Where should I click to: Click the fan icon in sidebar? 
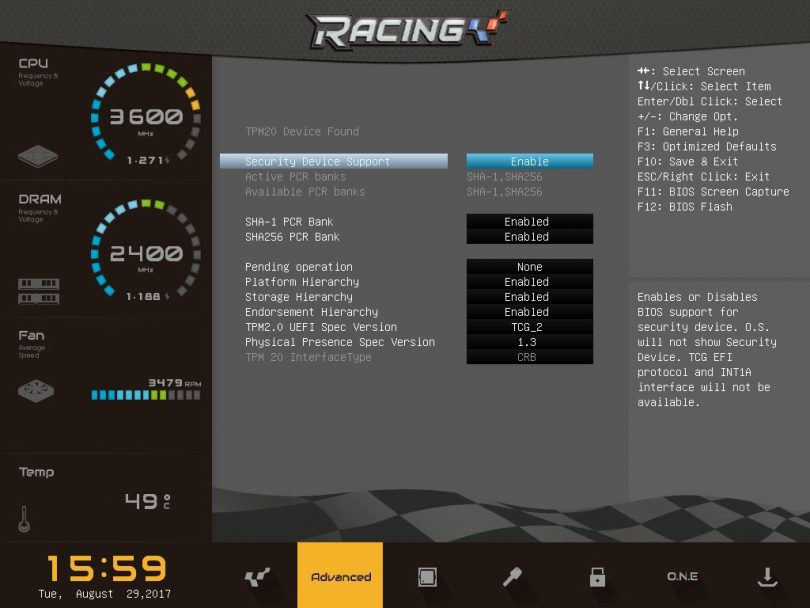[x=37, y=391]
